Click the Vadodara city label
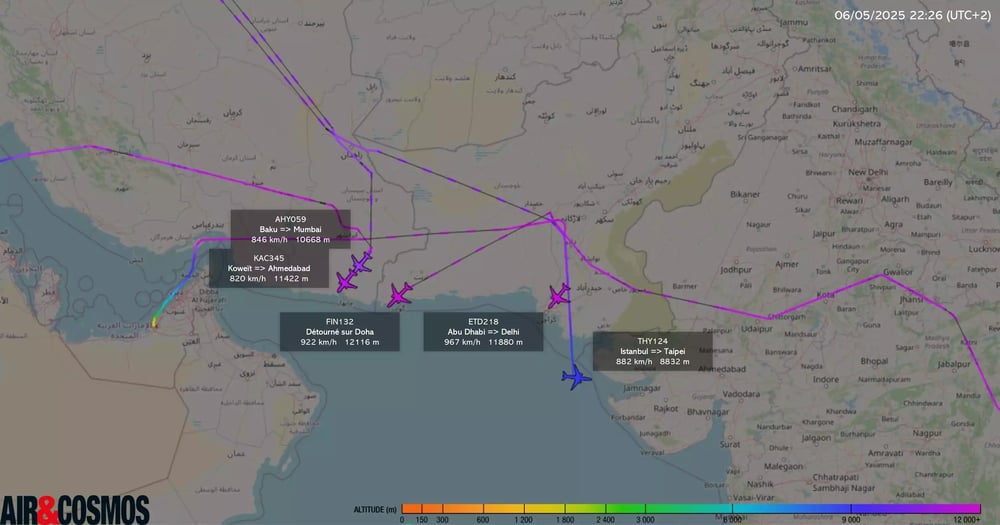 (741, 394)
